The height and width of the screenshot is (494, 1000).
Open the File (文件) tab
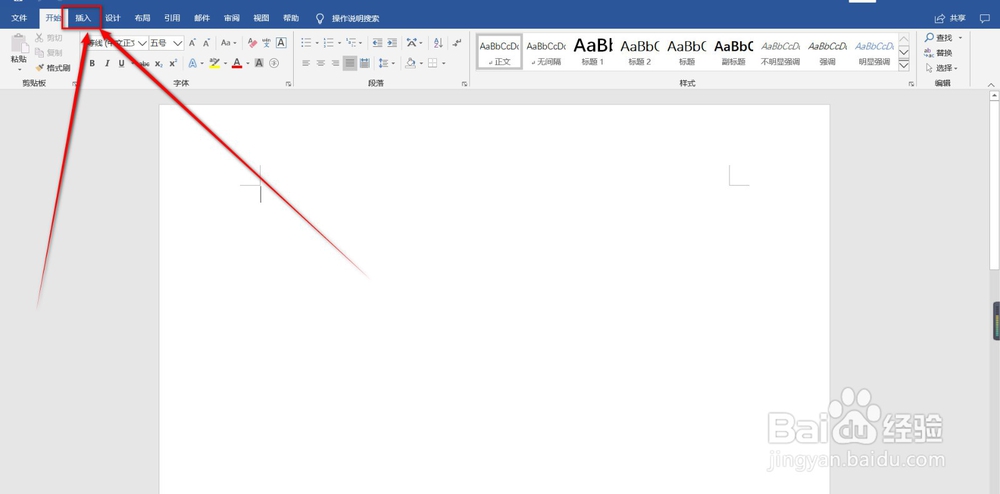(x=19, y=18)
